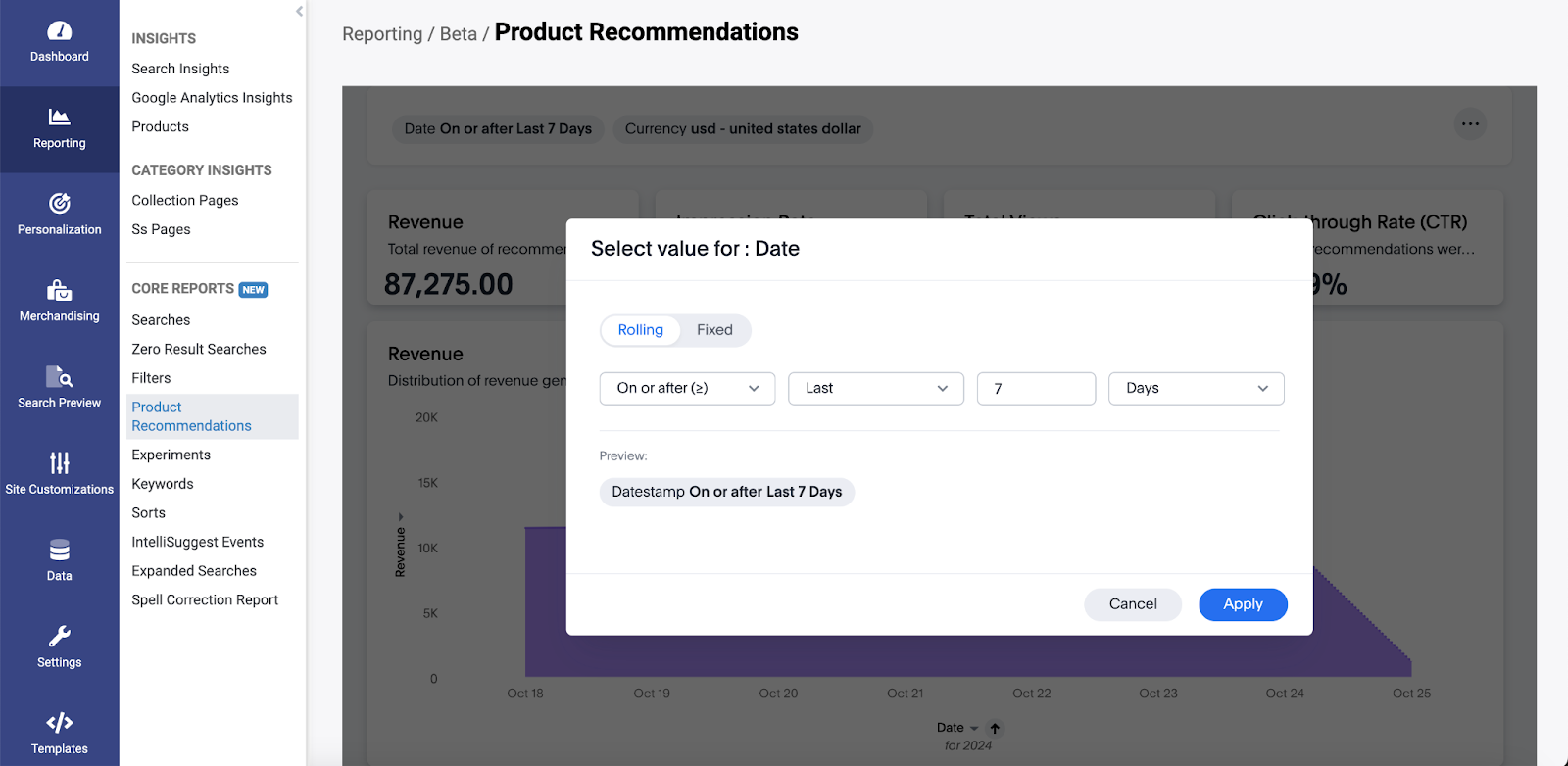
Task: Click the Reporting breadcrumb
Action: pyautogui.click(x=382, y=34)
